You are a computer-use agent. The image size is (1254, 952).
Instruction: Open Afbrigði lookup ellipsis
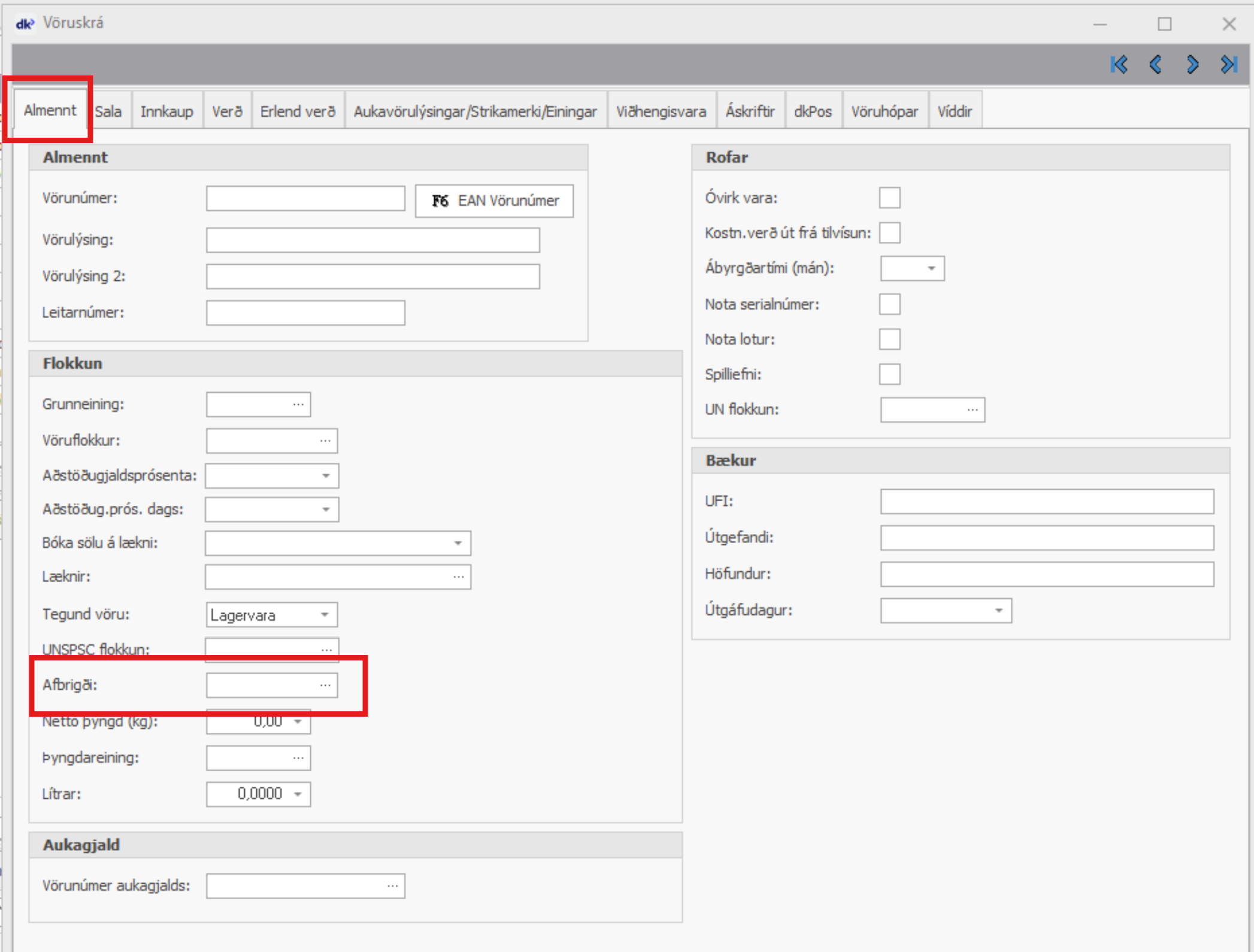click(x=325, y=685)
